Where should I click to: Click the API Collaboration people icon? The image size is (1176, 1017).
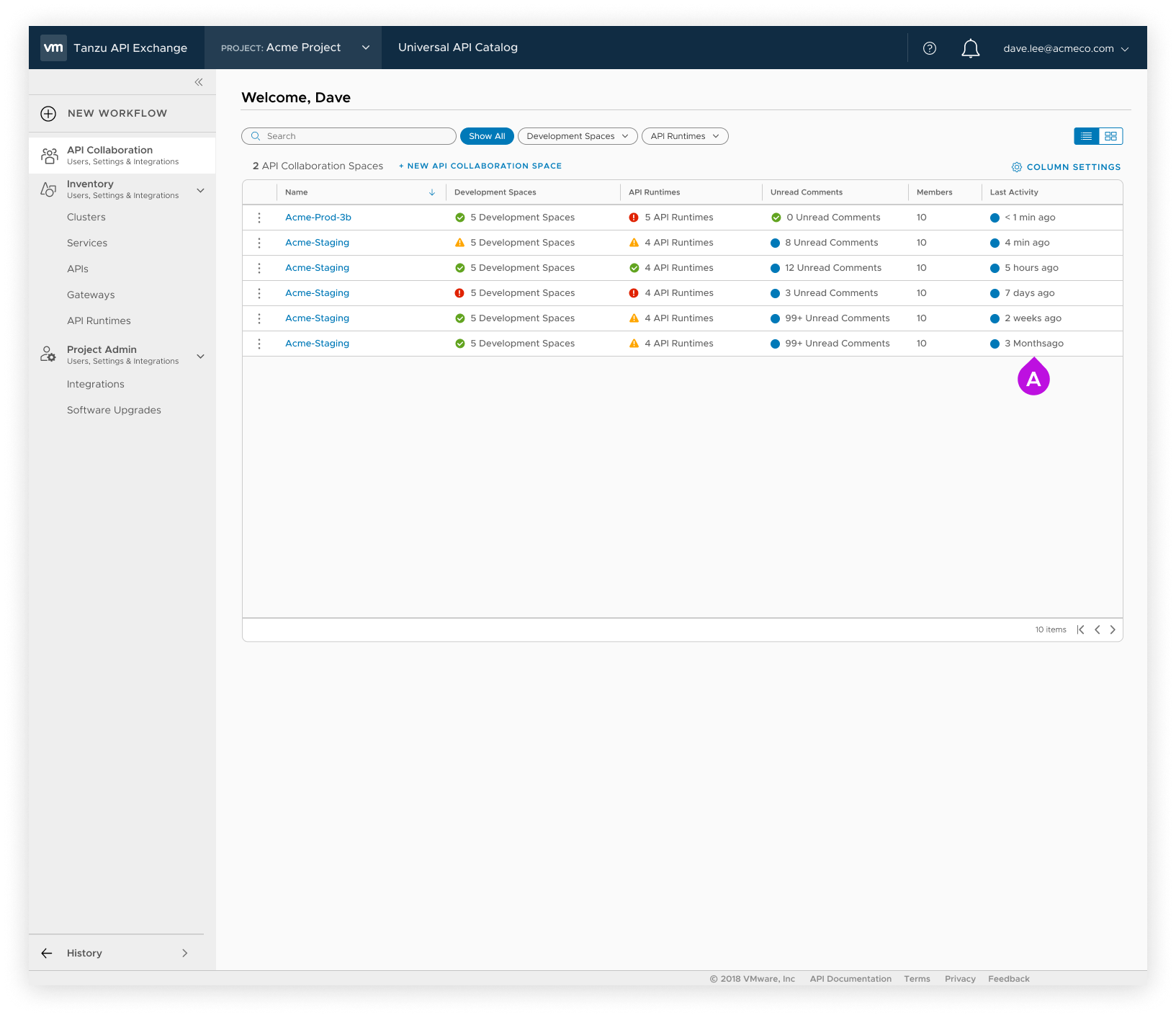pos(50,156)
